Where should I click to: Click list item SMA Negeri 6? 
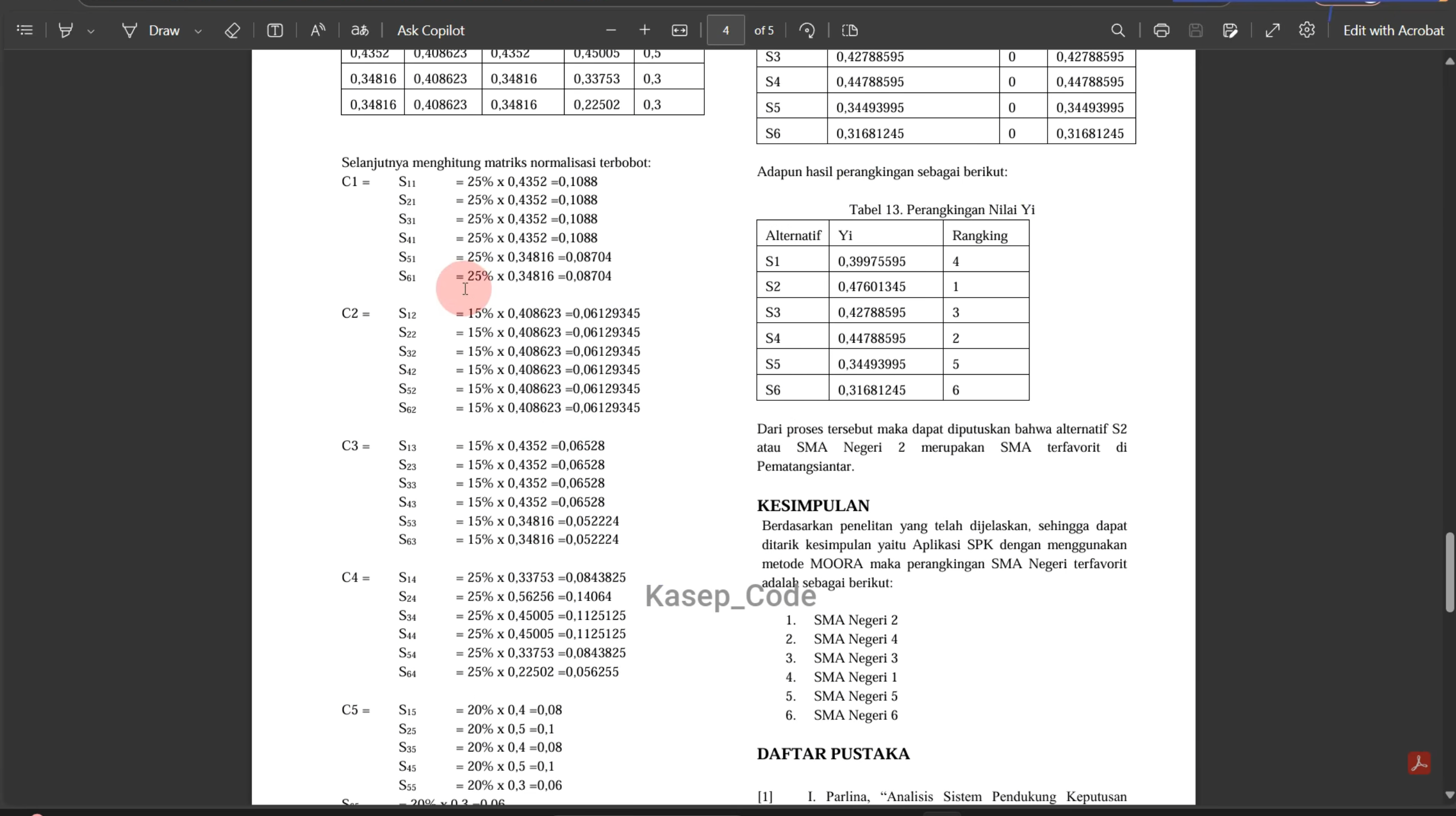855,715
